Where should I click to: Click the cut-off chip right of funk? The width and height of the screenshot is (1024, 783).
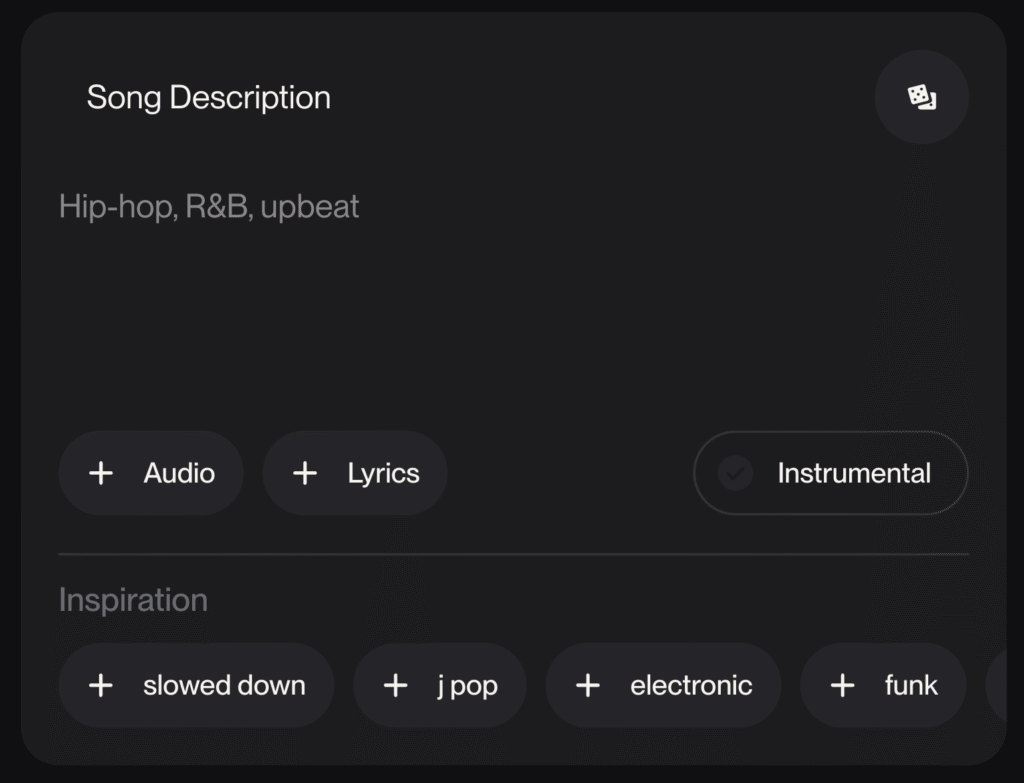(996, 685)
